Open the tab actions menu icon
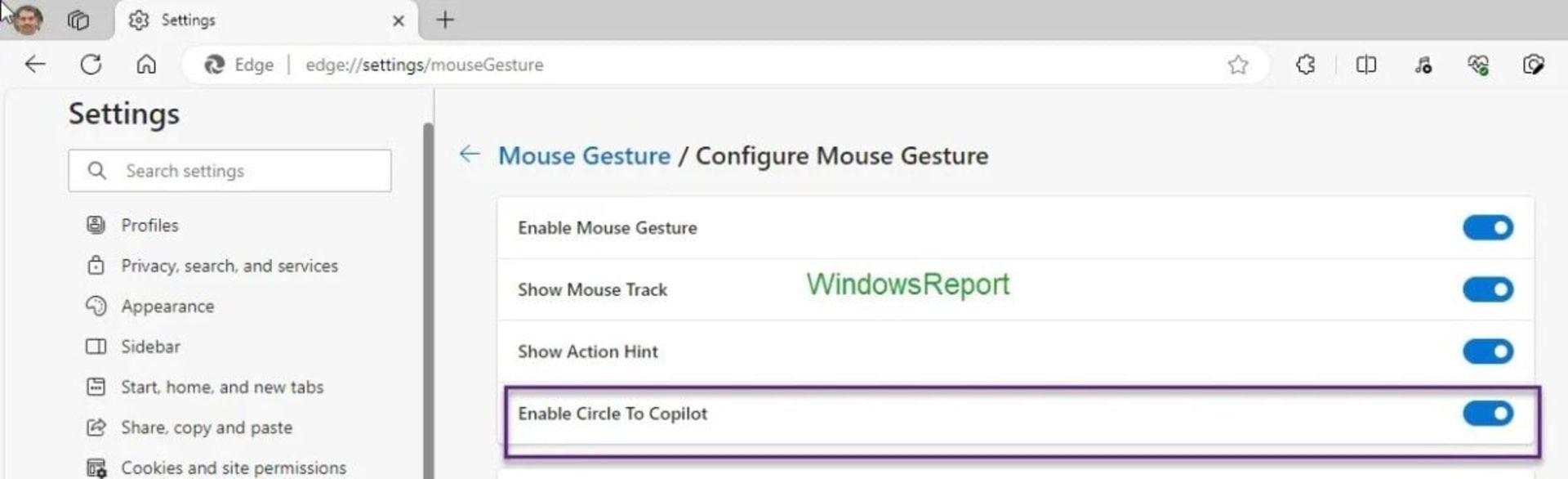 point(78,20)
